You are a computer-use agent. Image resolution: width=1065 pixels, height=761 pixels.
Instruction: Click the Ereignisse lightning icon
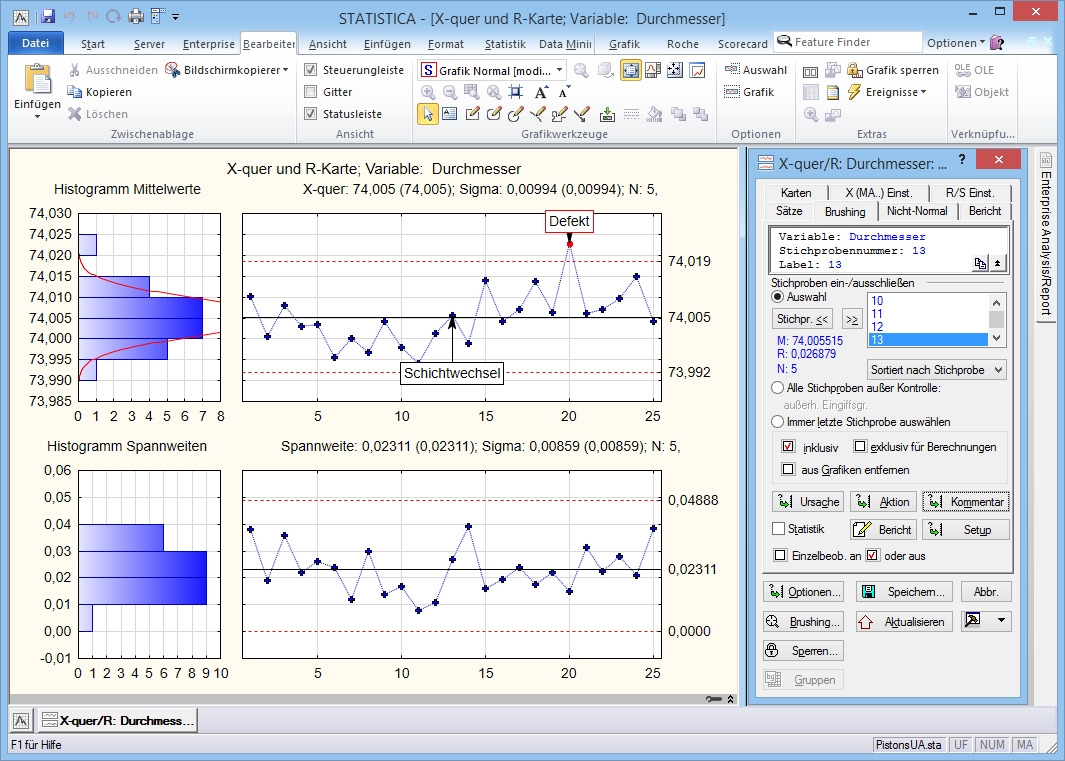click(x=855, y=92)
